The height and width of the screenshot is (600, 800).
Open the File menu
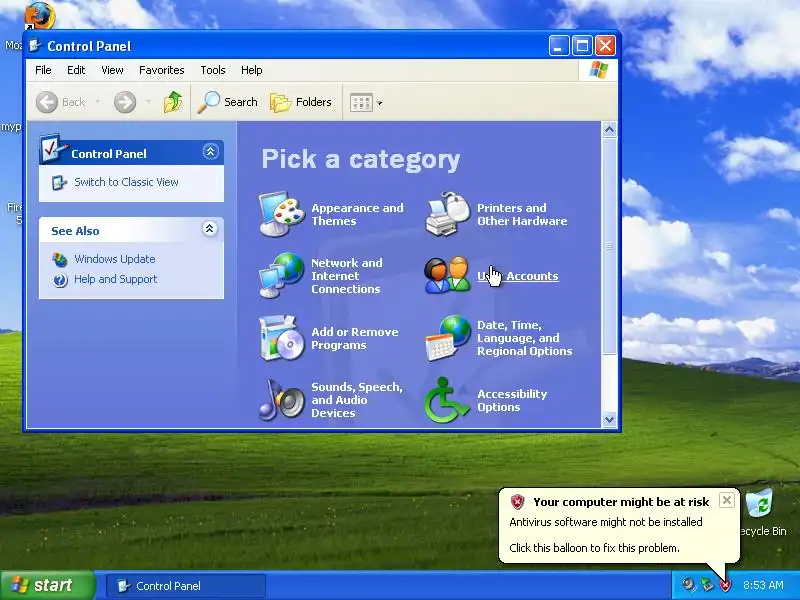coord(43,70)
